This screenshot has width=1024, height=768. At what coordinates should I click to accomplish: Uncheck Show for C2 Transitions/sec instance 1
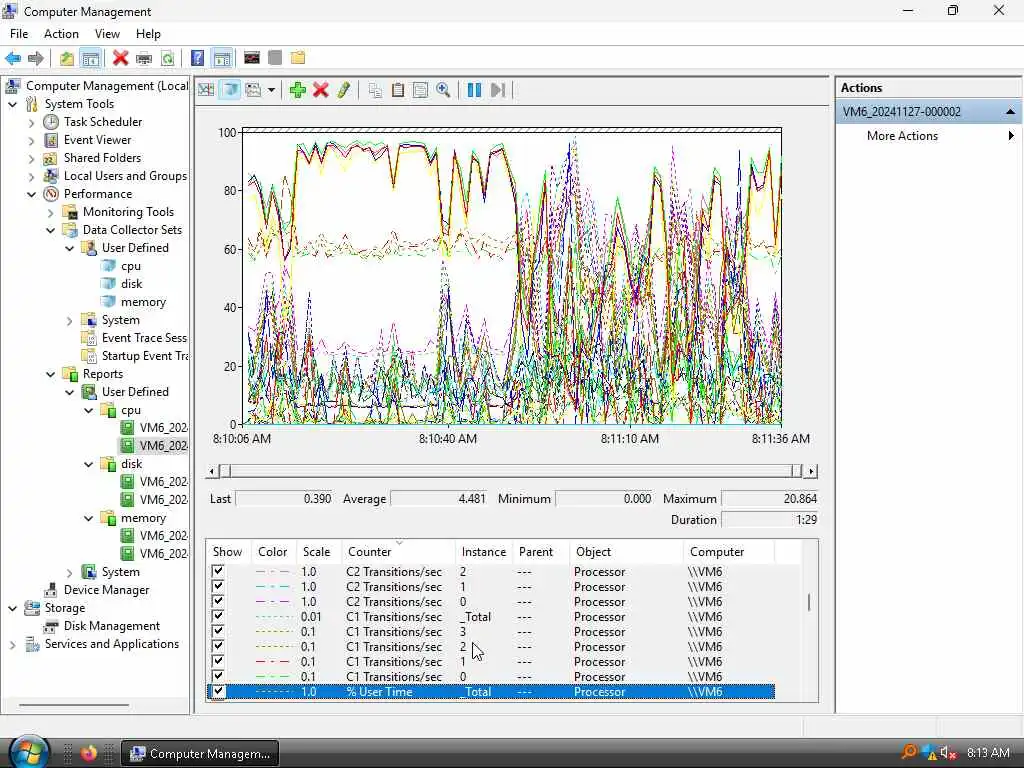218,586
